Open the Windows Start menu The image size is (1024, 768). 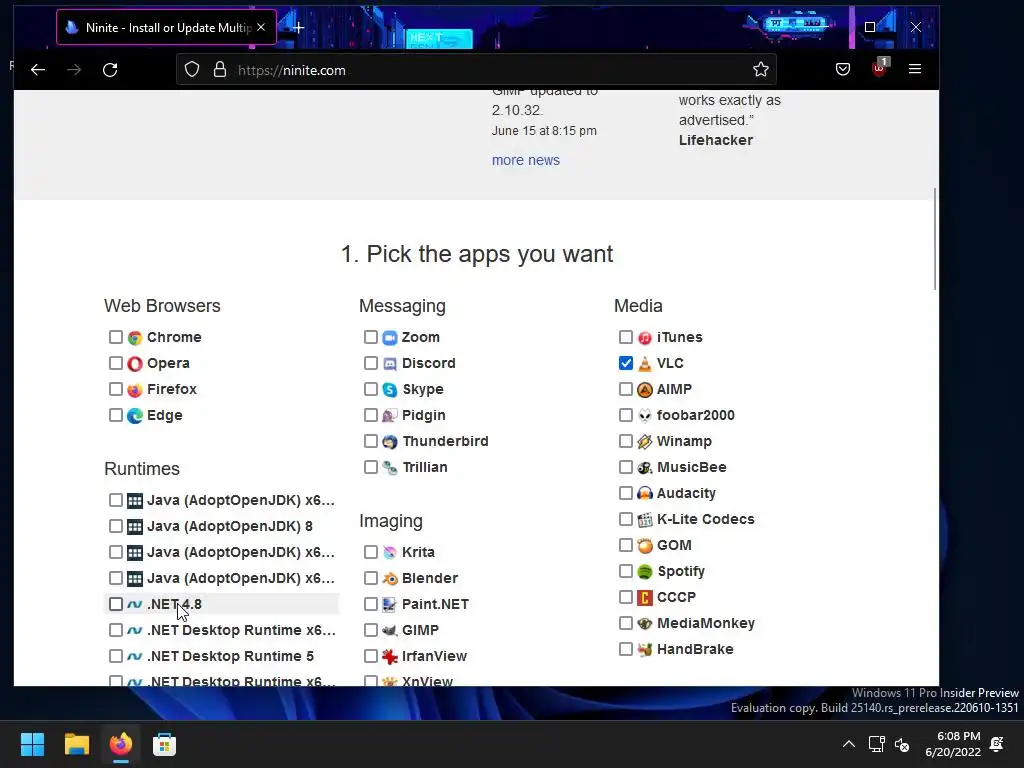[32, 744]
